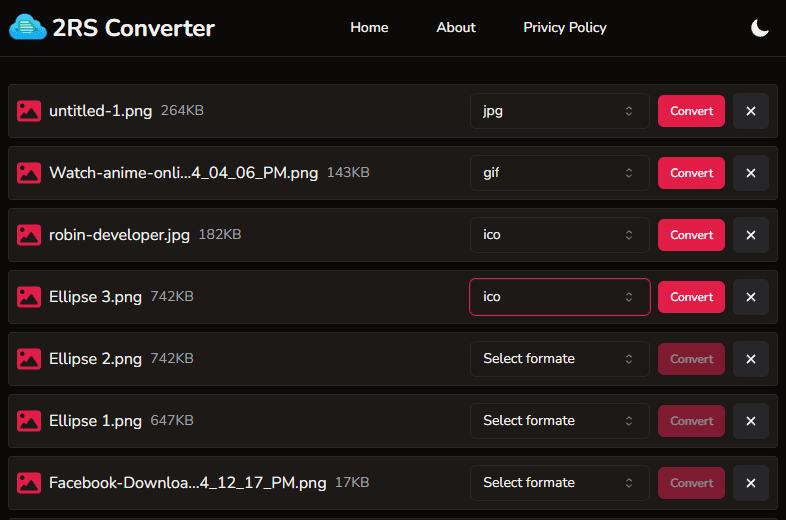Open the ico format dropdown for robin-developer.jpg

pyautogui.click(x=559, y=235)
